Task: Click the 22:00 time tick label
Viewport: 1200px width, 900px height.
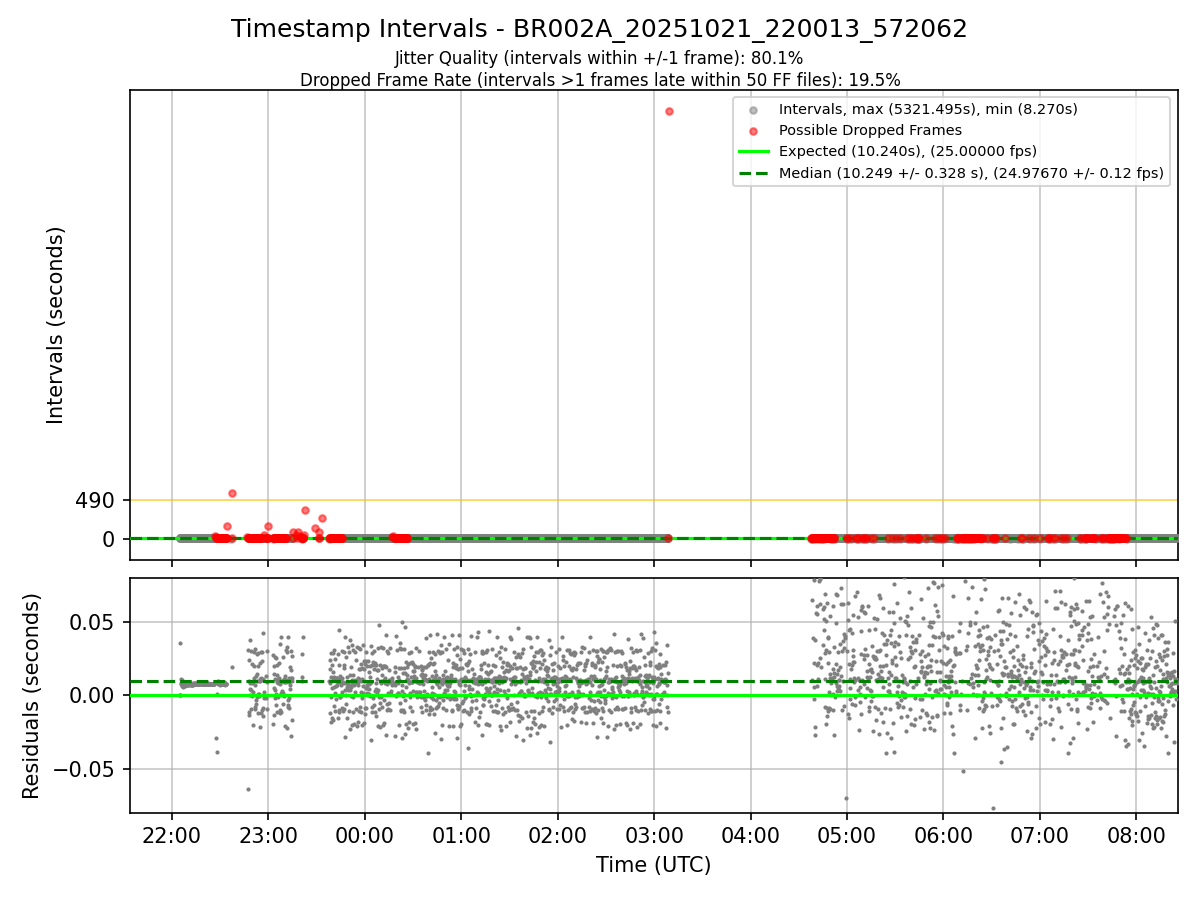Action: [172, 836]
